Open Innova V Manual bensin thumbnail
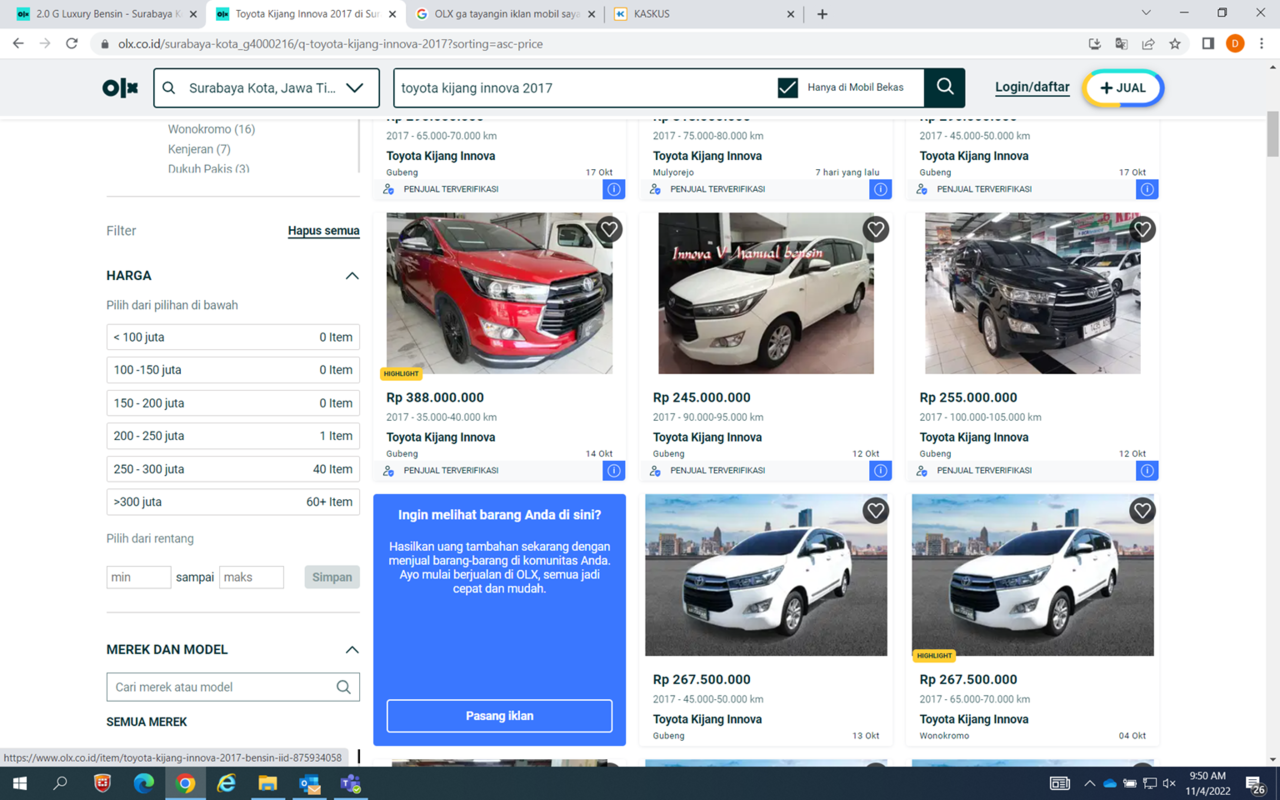The height and width of the screenshot is (800, 1280). (766, 293)
